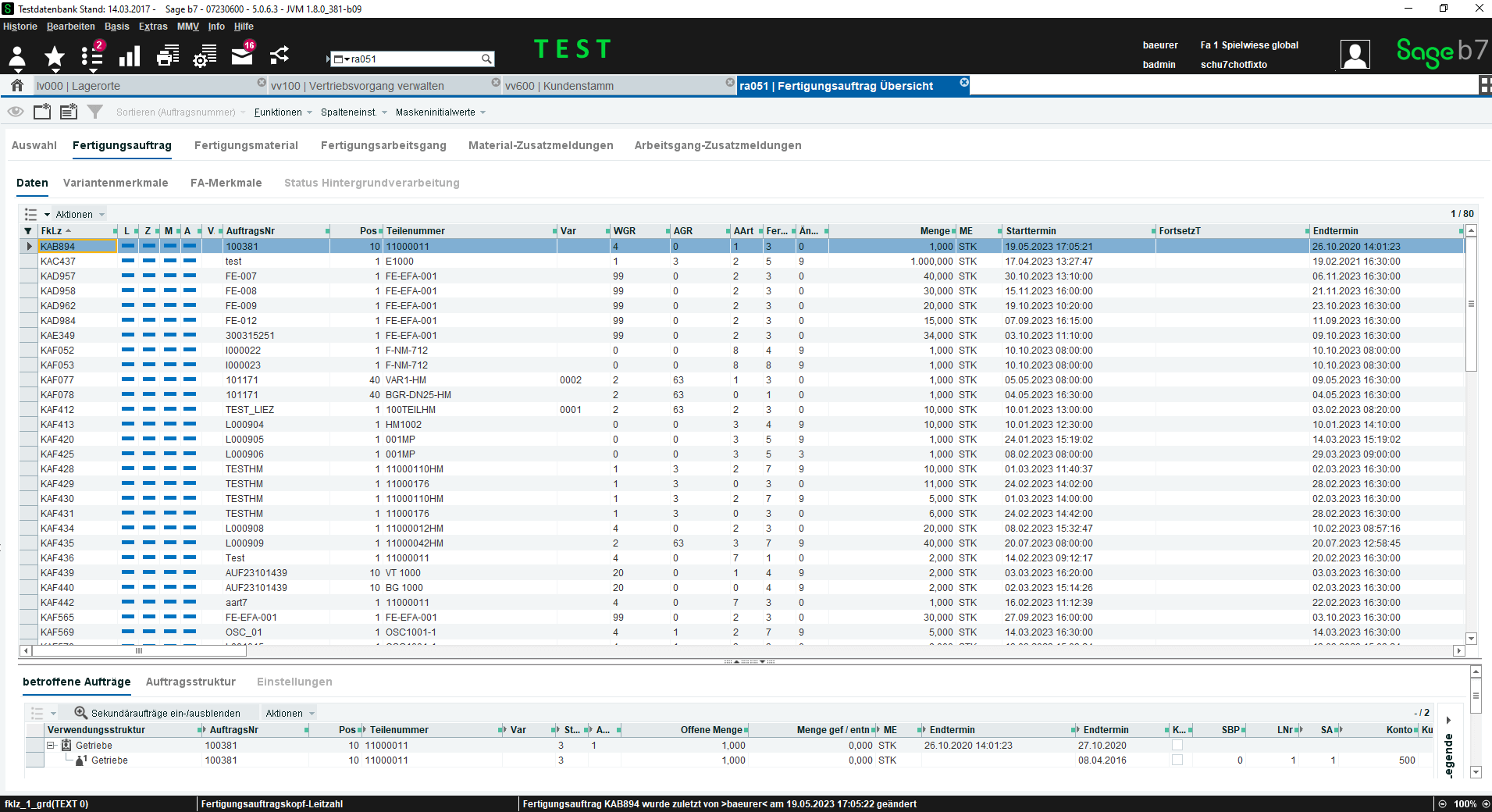The width and height of the screenshot is (1492, 812).
Task: Collapse the Getriebe tree node
Action: 51,746
